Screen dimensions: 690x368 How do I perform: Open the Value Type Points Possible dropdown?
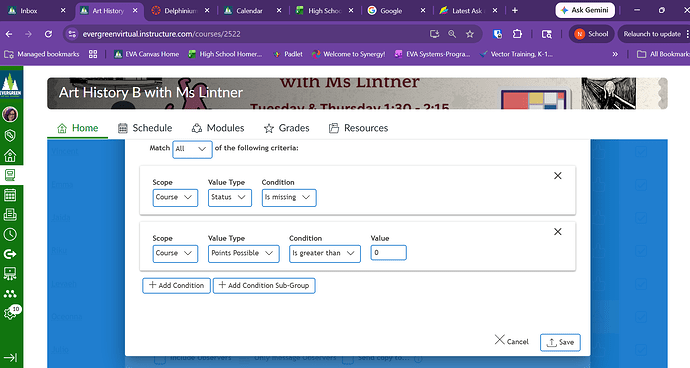[243, 254]
